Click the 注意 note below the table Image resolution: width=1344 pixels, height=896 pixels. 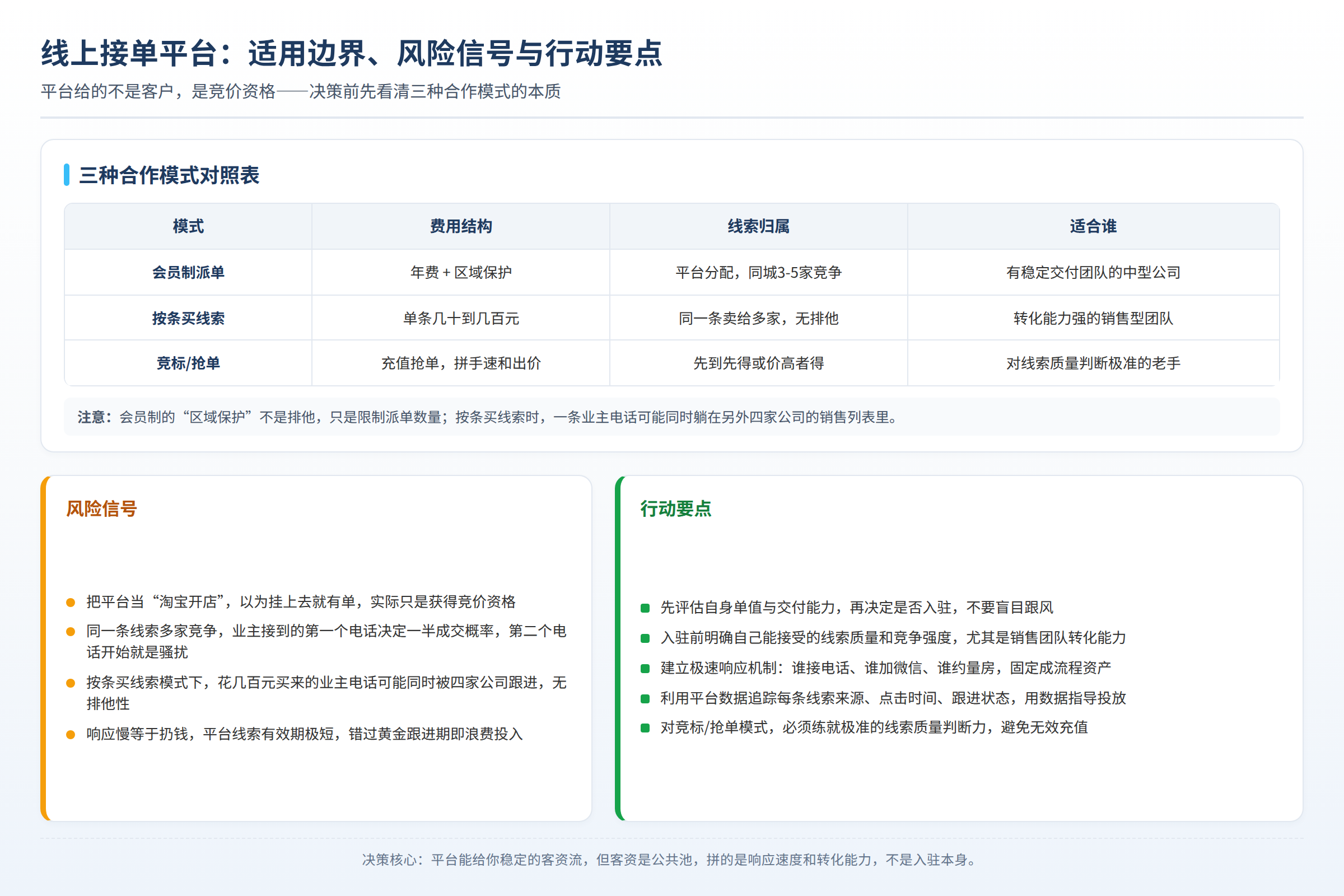coord(671,417)
